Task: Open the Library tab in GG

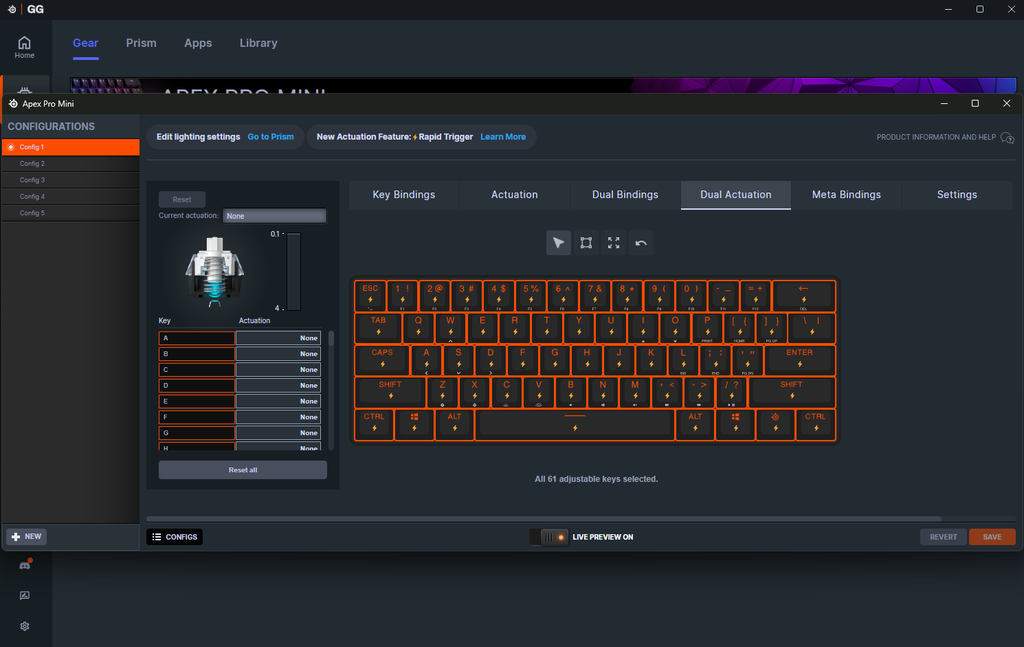Action: 259,43
